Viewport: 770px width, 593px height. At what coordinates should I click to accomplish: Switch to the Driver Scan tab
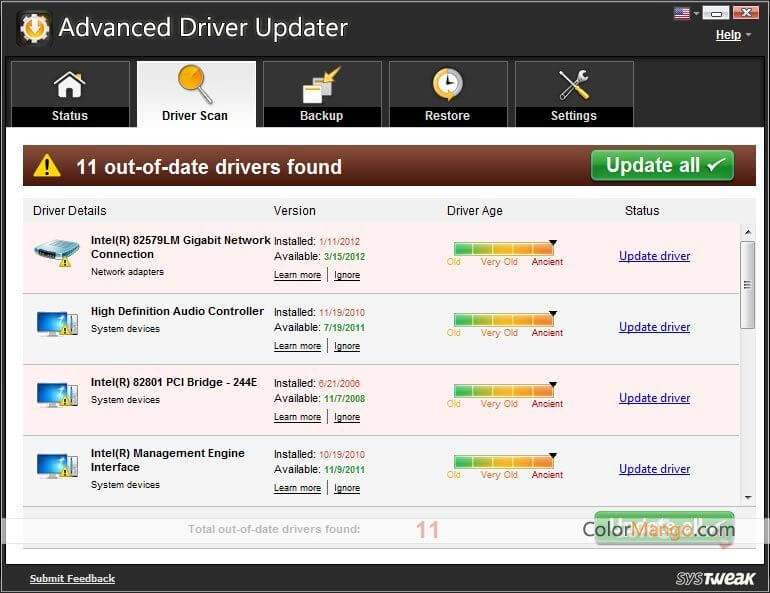click(x=195, y=95)
